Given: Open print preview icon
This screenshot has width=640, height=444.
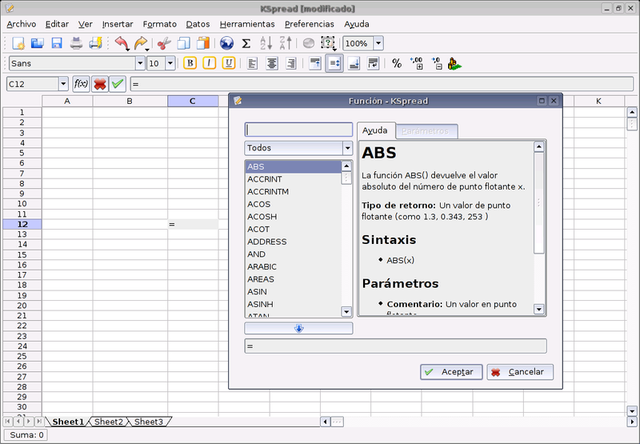Looking at the screenshot, I should [96, 43].
